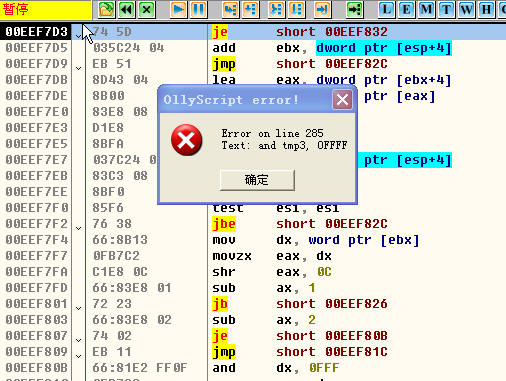506x381 pixels.
Task: Click the operand dword ptr [esp+4] in the add ebx row
Action: [384, 48]
